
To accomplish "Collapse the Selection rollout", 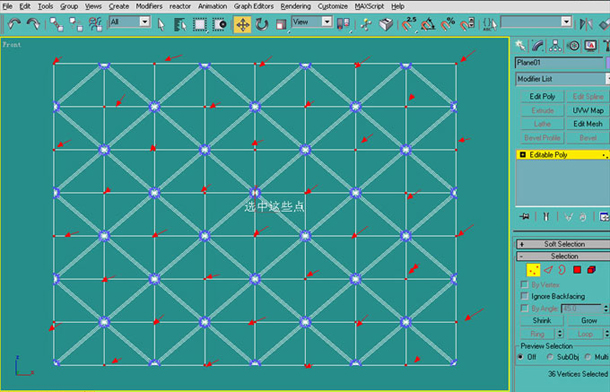I will point(563,256).
